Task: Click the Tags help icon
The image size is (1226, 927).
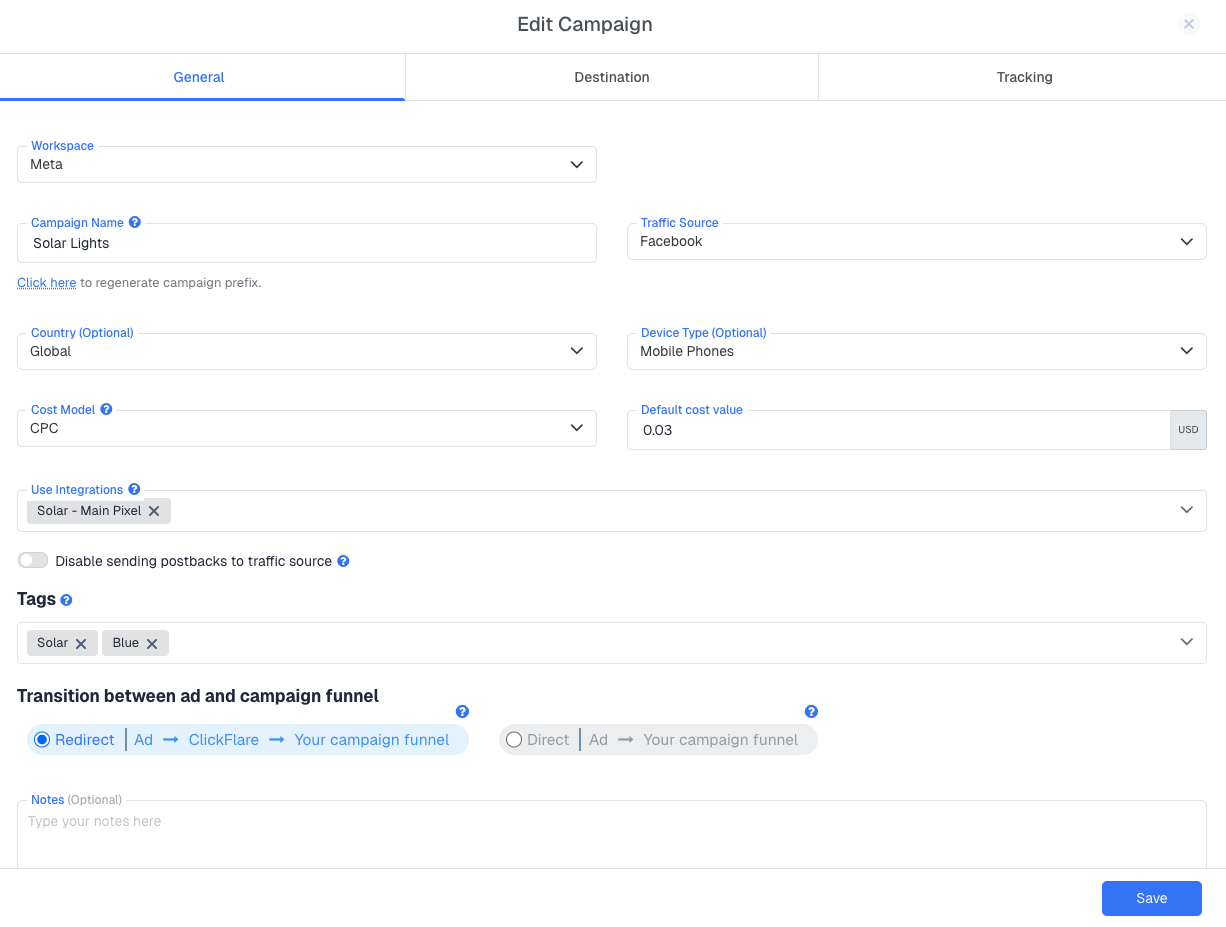Action: tap(66, 600)
